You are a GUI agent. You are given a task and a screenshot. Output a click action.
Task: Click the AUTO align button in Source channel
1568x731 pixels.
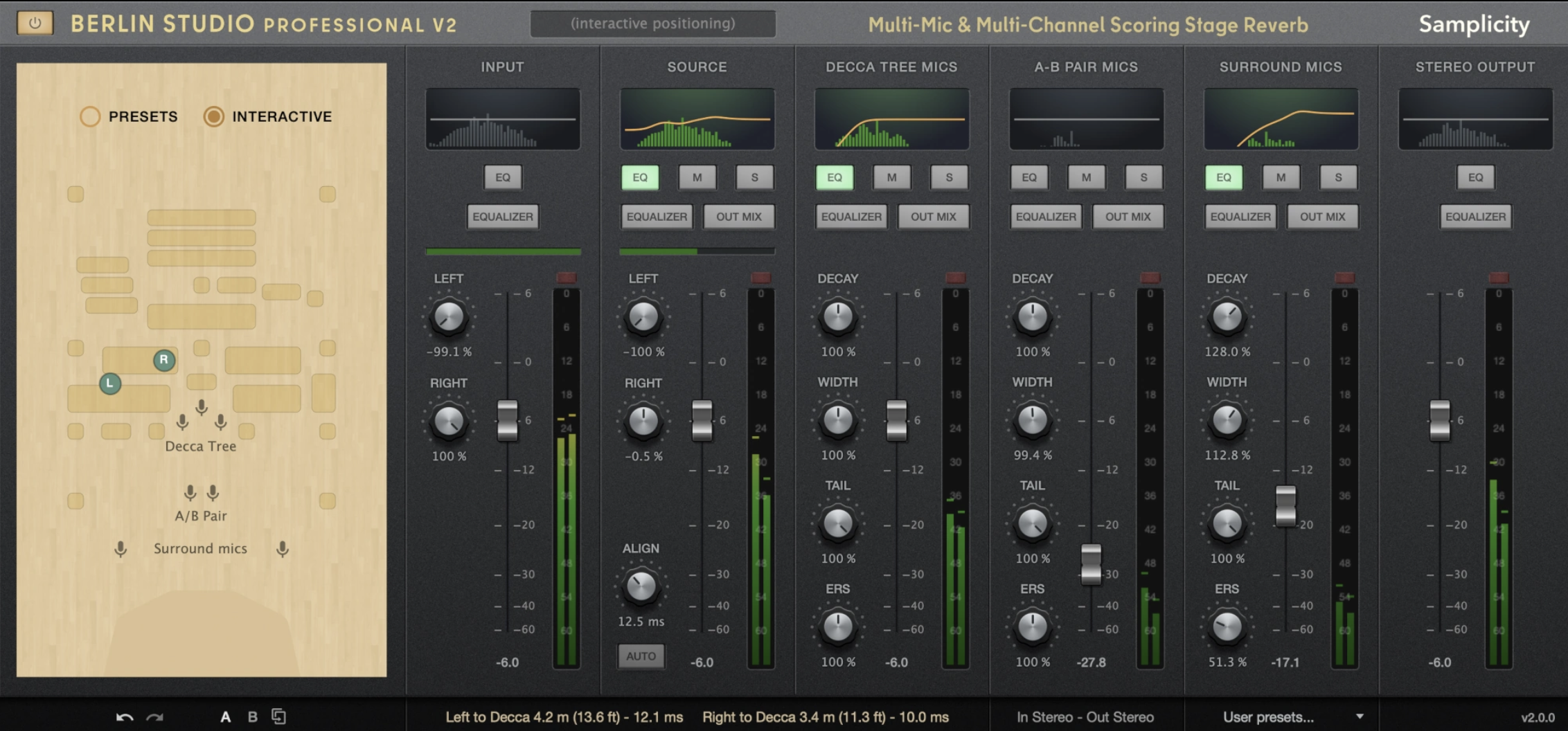click(x=641, y=656)
